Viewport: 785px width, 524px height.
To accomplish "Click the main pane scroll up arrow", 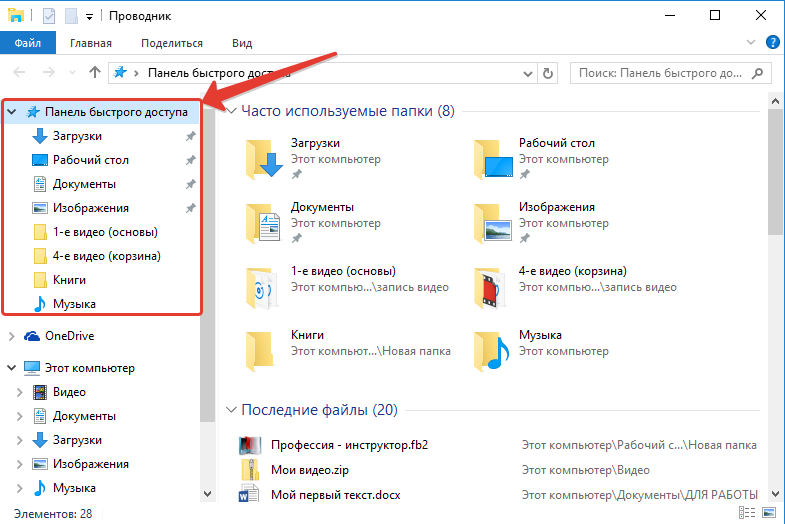I will click(x=775, y=101).
